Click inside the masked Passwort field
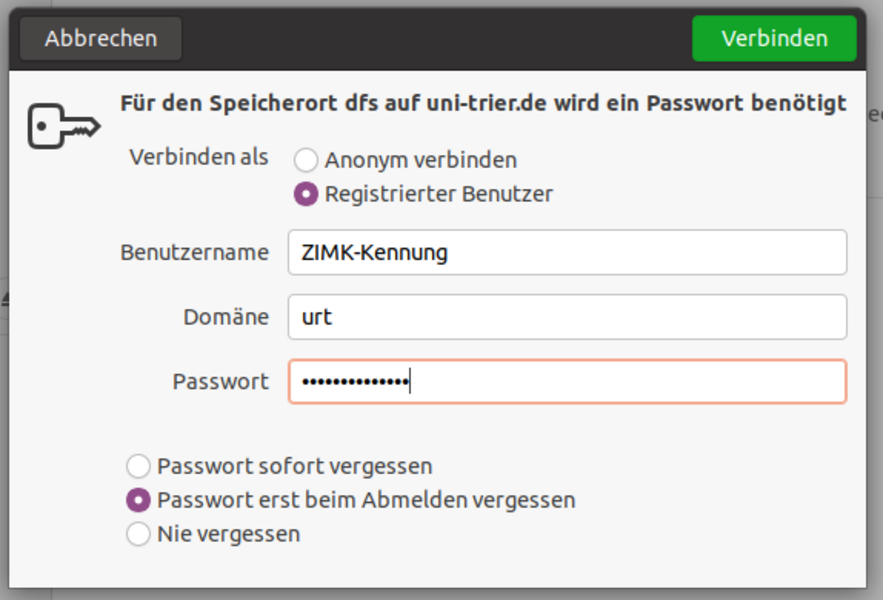883x600 pixels. tap(620, 382)
